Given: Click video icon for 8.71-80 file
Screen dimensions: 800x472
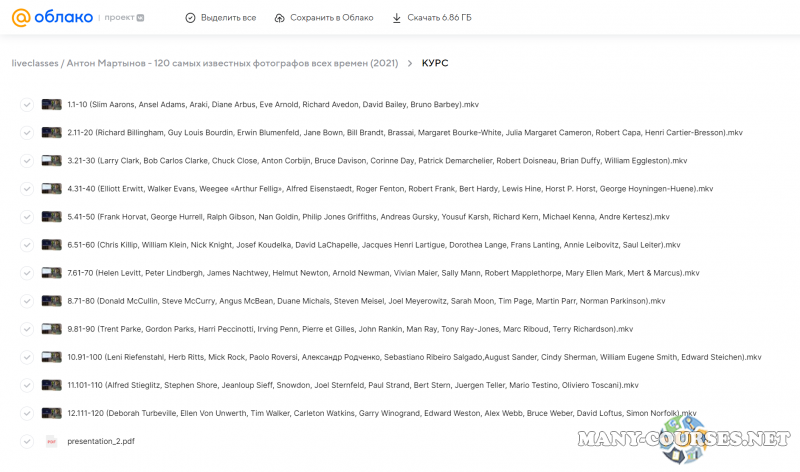Looking at the screenshot, I should [x=52, y=300].
